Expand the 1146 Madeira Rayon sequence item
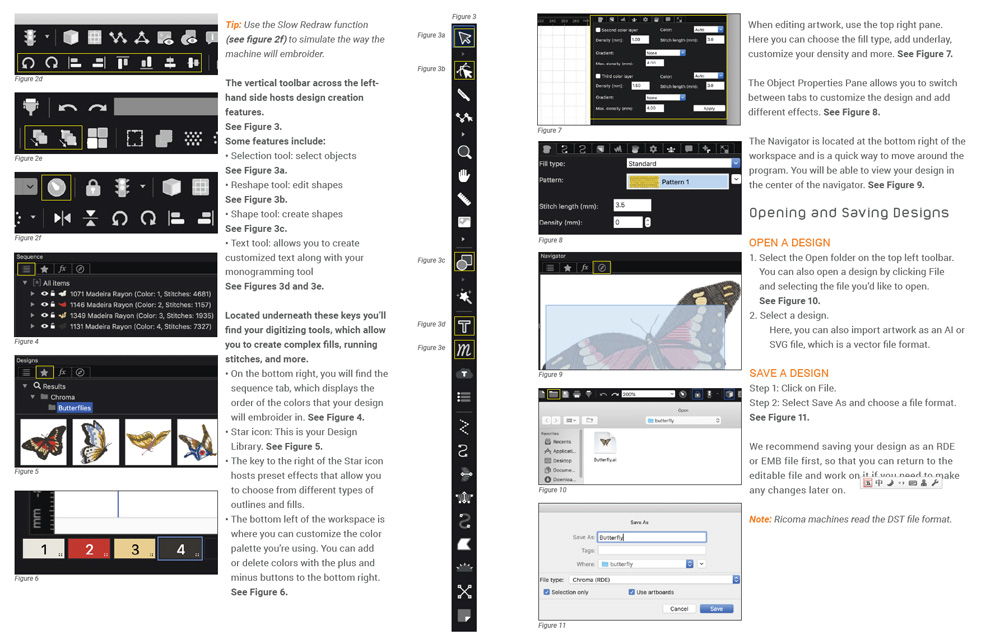The width and height of the screenshot is (1000, 639). pos(34,305)
